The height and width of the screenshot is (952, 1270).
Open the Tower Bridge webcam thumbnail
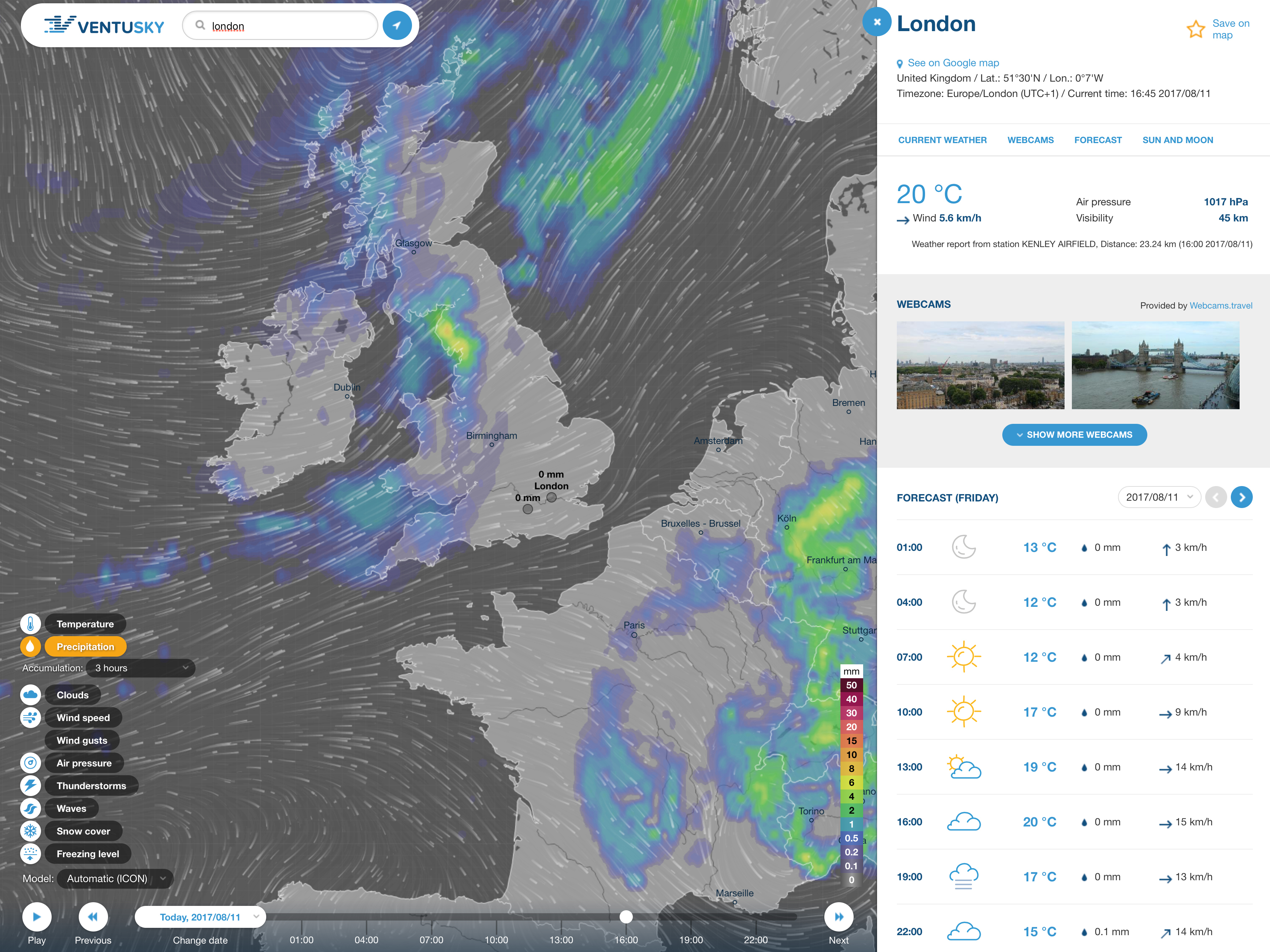point(1155,365)
